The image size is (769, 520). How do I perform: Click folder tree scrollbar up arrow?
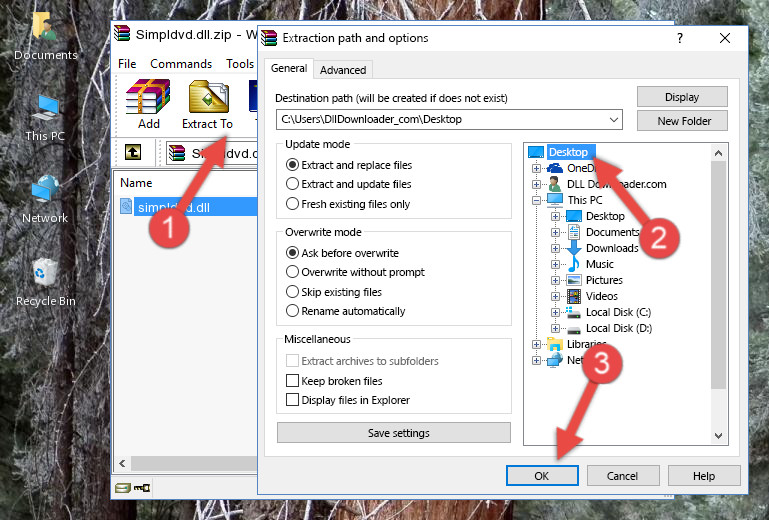point(718,153)
